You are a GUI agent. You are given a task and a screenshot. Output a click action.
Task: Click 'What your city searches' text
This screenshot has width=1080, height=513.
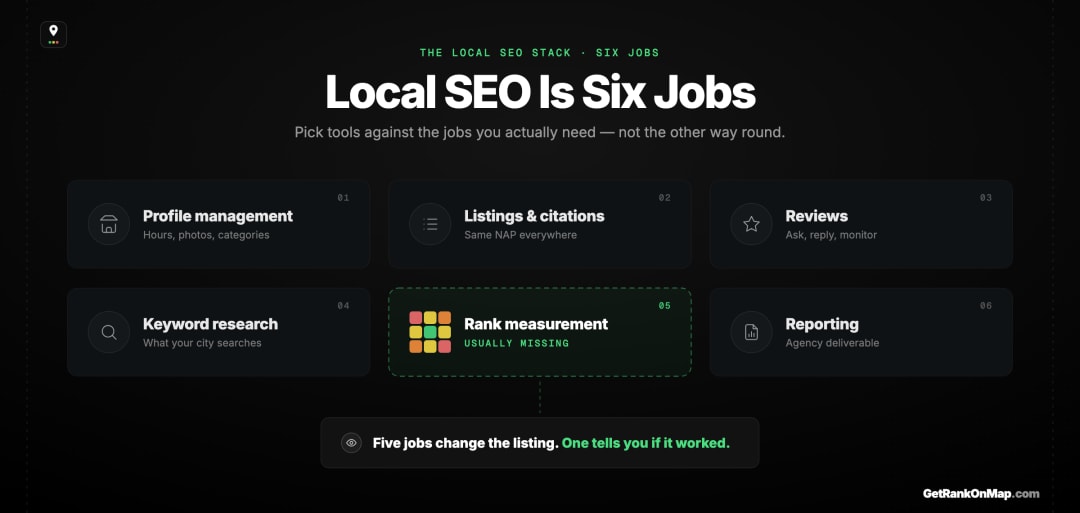[202, 343]
